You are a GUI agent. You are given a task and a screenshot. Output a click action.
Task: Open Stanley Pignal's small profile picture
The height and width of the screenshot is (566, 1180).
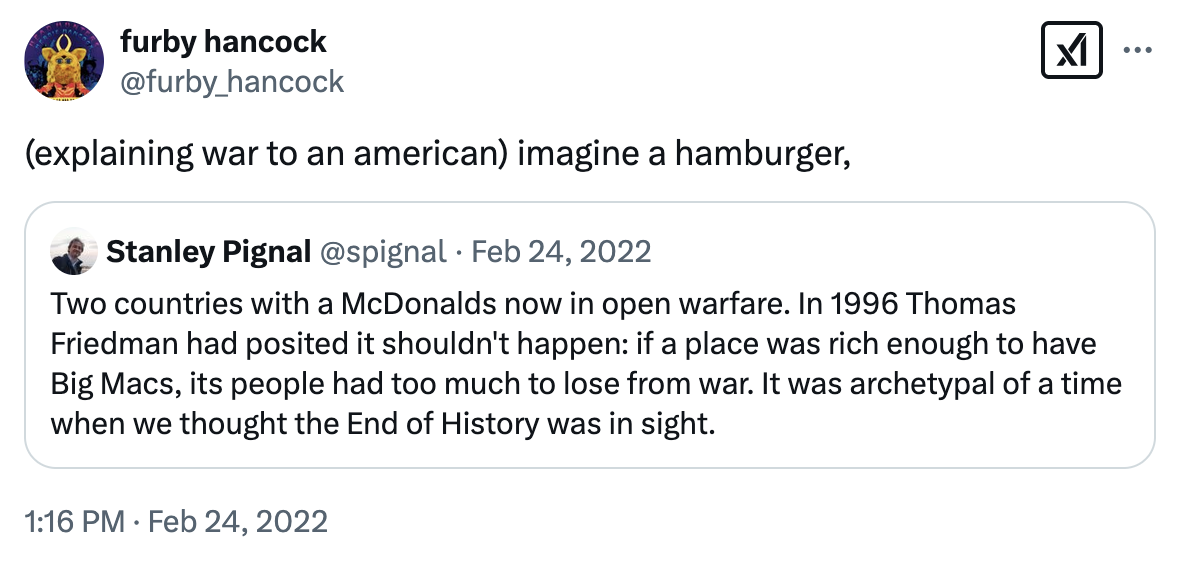[x=73, y=251]
